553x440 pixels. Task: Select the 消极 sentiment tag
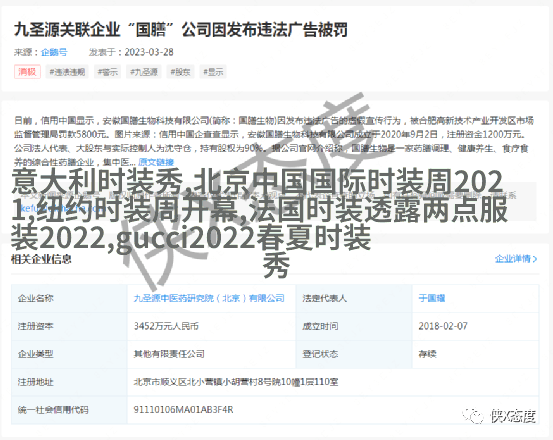[x=27, y=72]
